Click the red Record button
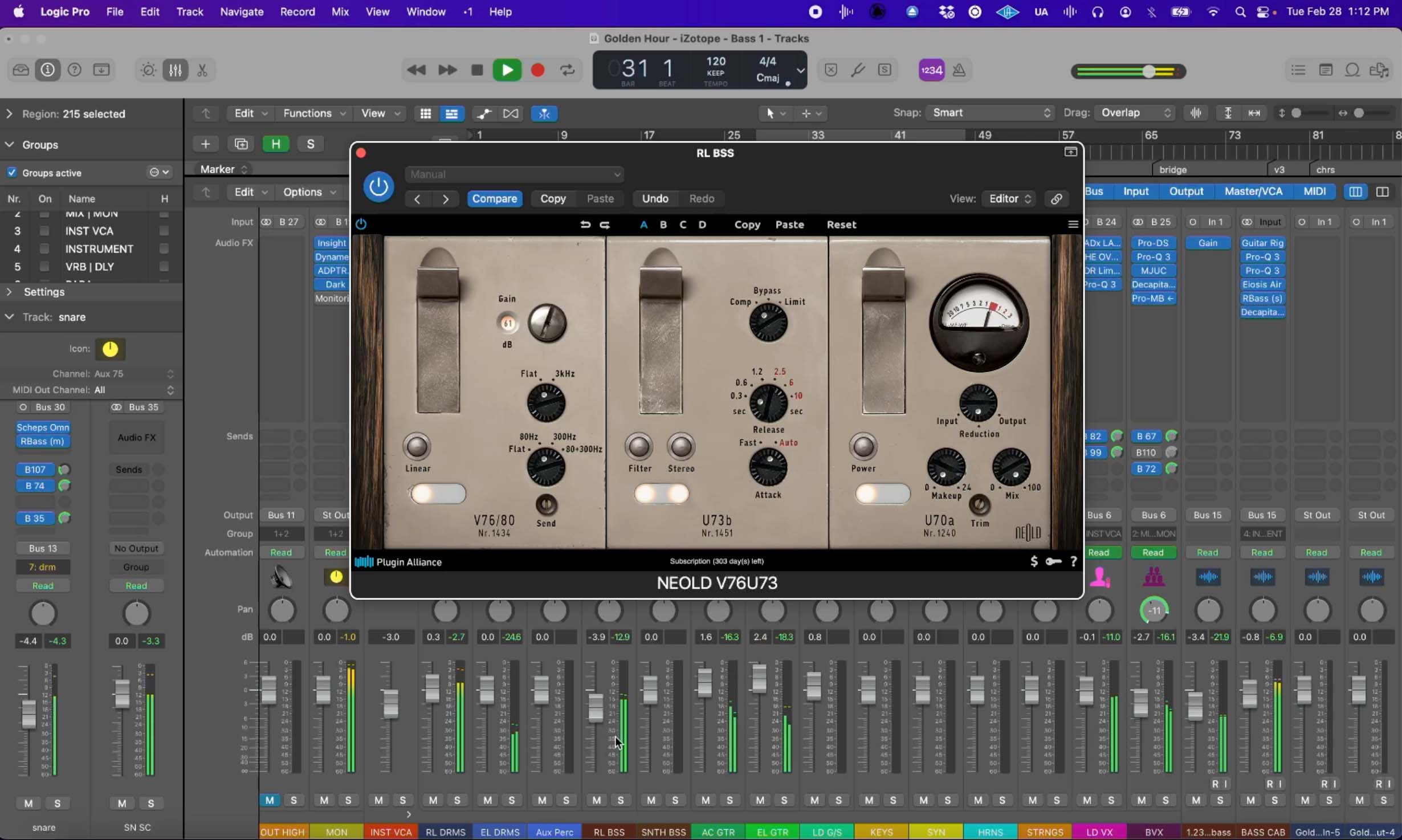The image size is (1402, 840). tap(537, 70)
